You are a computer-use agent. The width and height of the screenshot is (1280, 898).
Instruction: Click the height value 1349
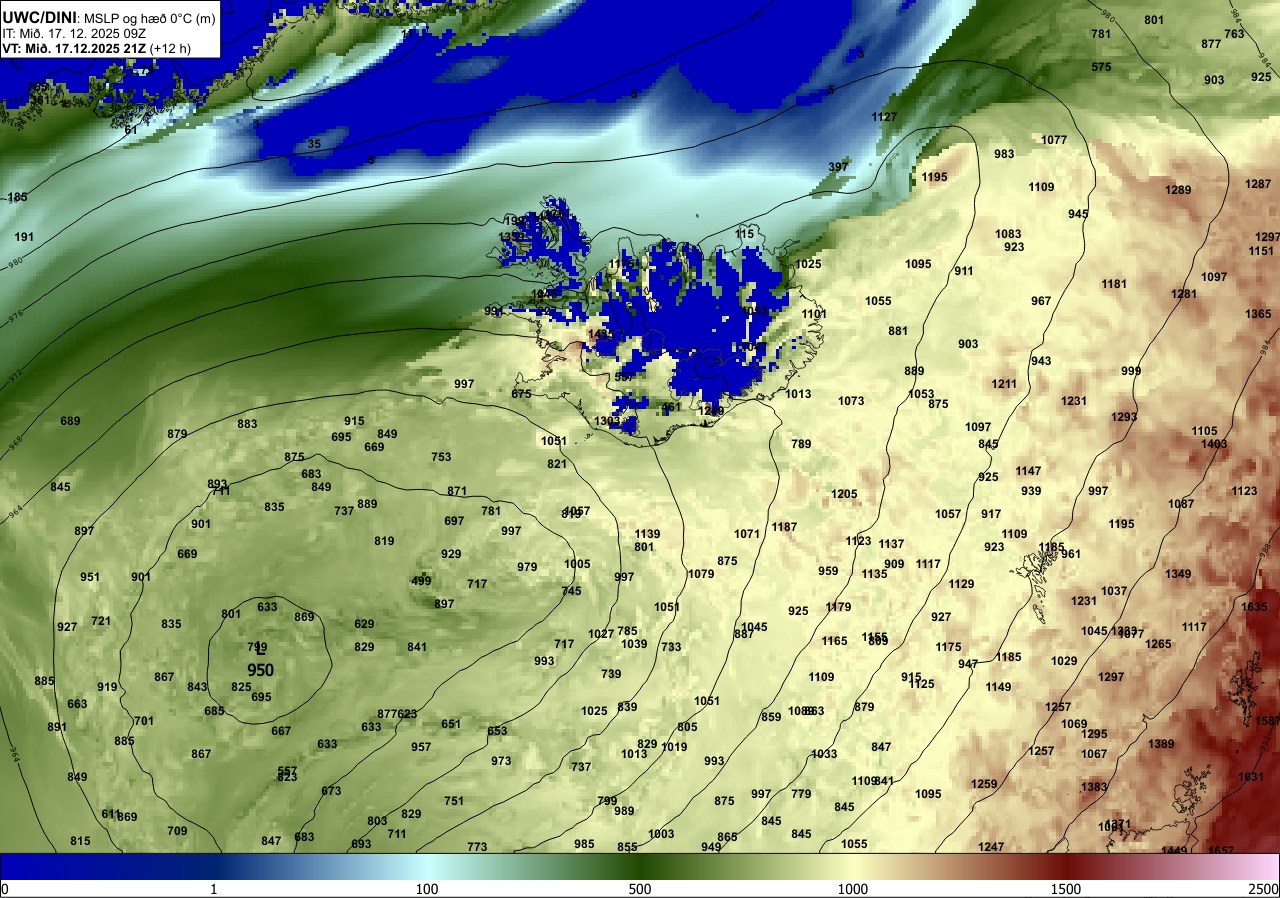pyautogui.click(x=1178, y=574)
